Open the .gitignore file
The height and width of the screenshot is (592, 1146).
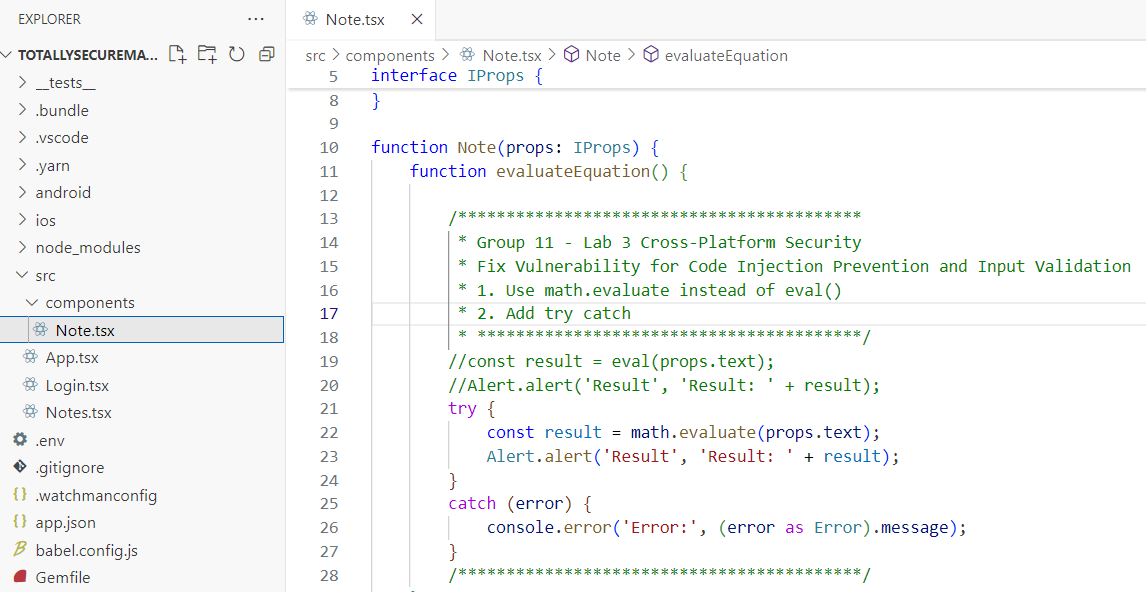[x=69, y=468]
